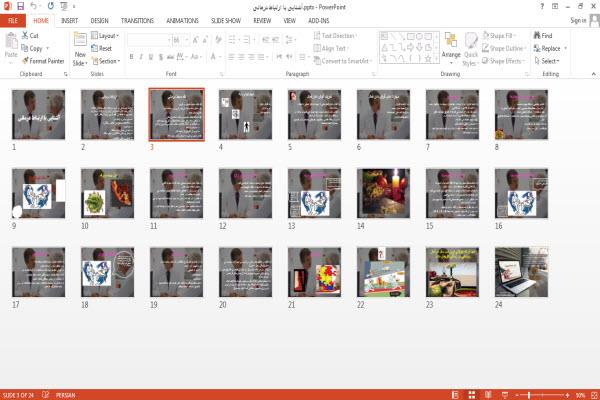Toggle Bold formatting

131,57
